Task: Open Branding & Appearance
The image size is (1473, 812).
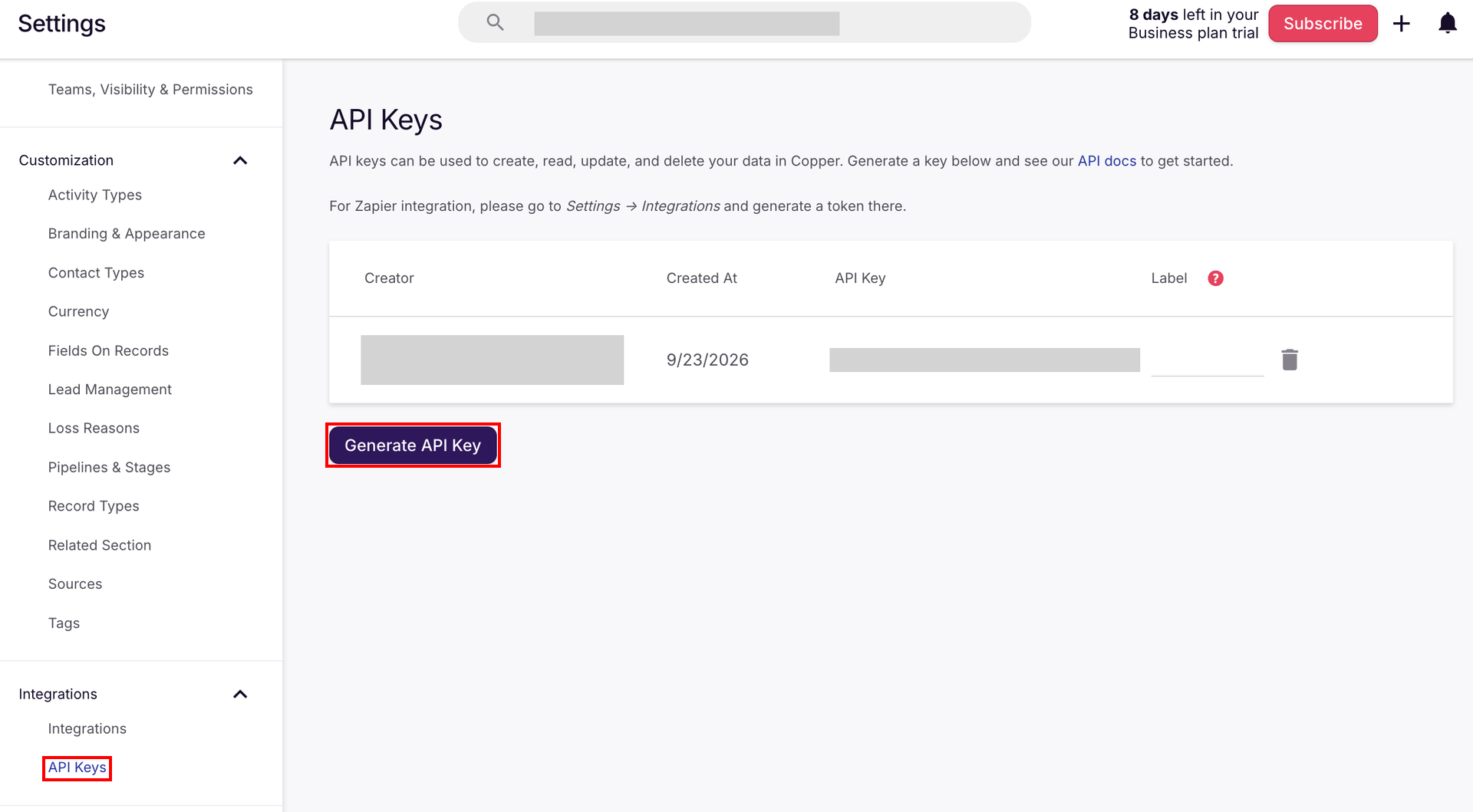Action: click(x=127, y=234)
